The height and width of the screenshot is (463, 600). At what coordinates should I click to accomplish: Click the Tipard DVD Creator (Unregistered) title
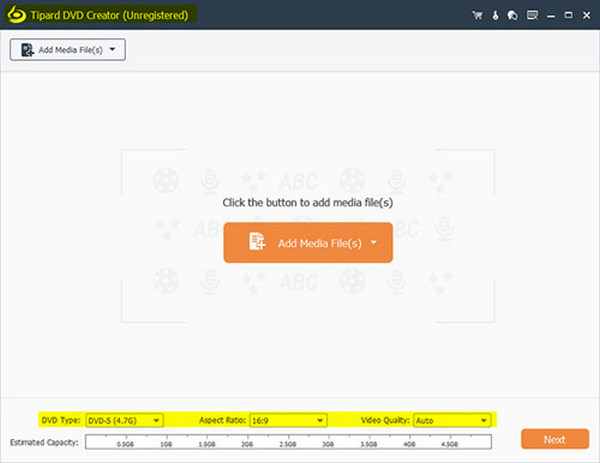(x=109, y=15)
